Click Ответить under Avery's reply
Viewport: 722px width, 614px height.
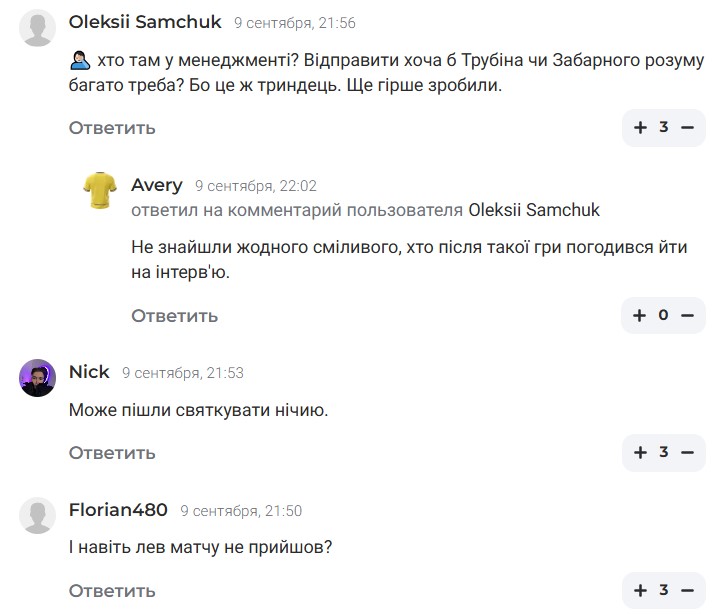pos(174,316)
